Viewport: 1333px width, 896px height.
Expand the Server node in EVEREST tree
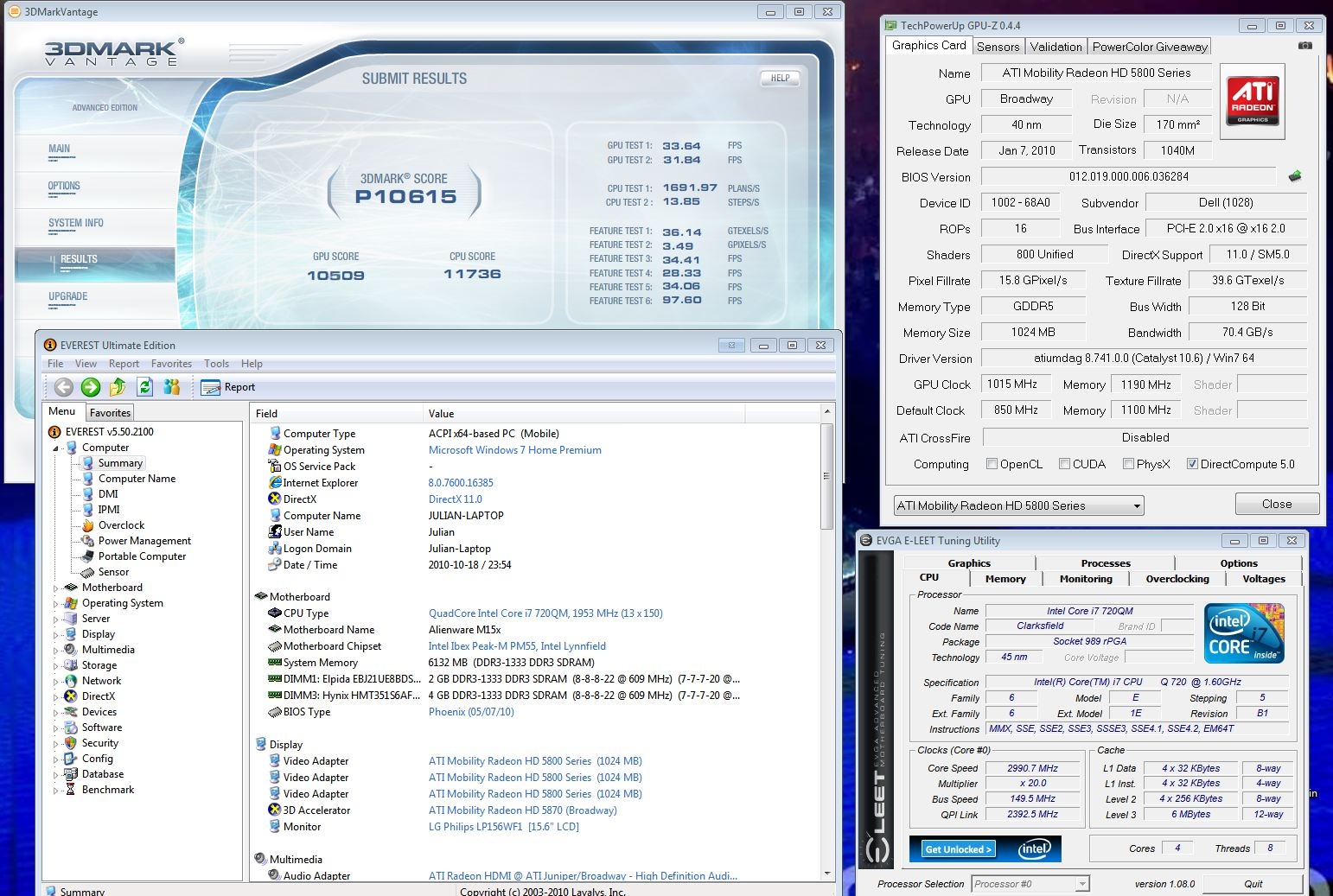coord(56,620)
